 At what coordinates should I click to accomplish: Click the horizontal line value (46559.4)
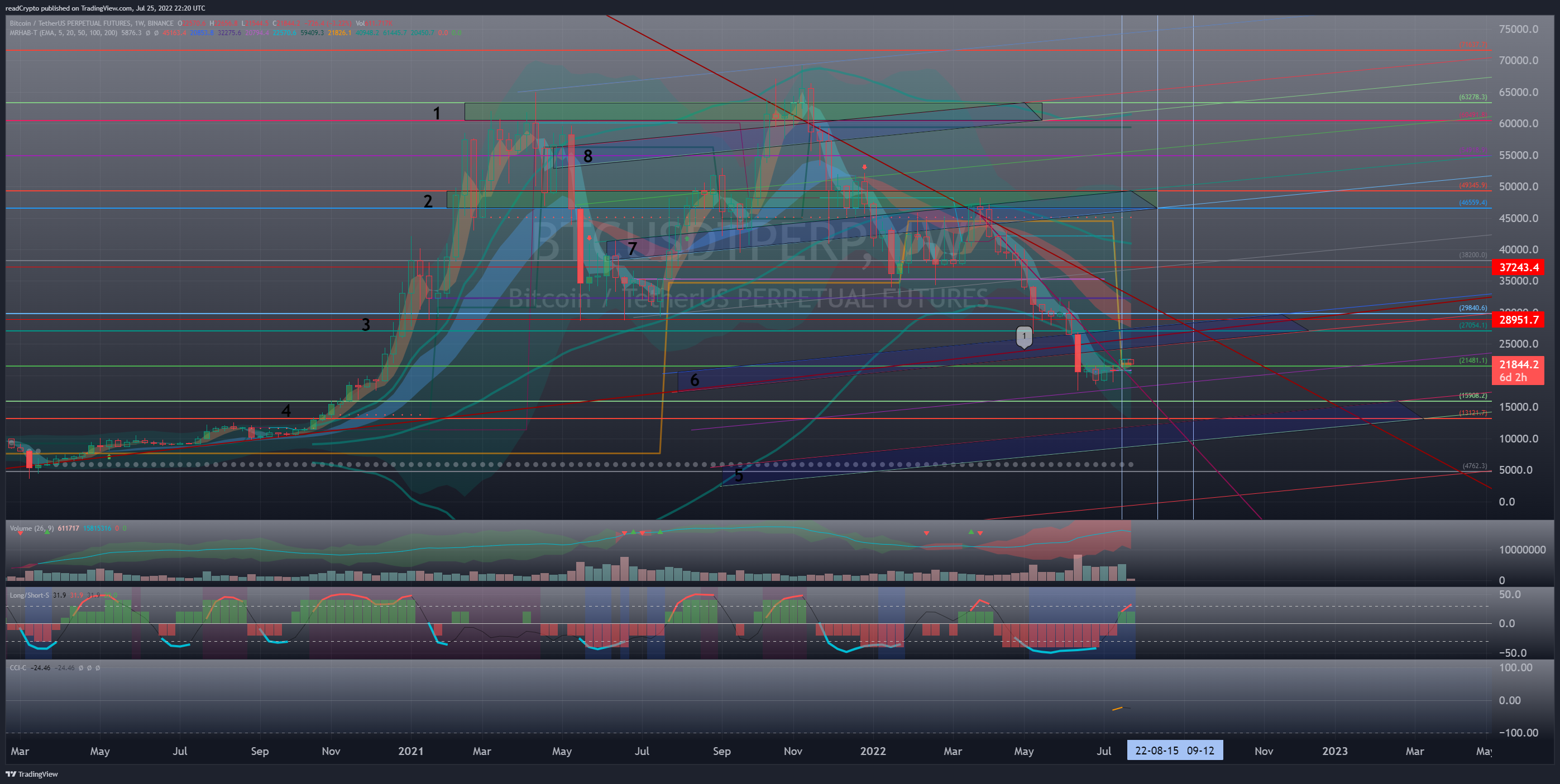click(x=1473, y=203)
